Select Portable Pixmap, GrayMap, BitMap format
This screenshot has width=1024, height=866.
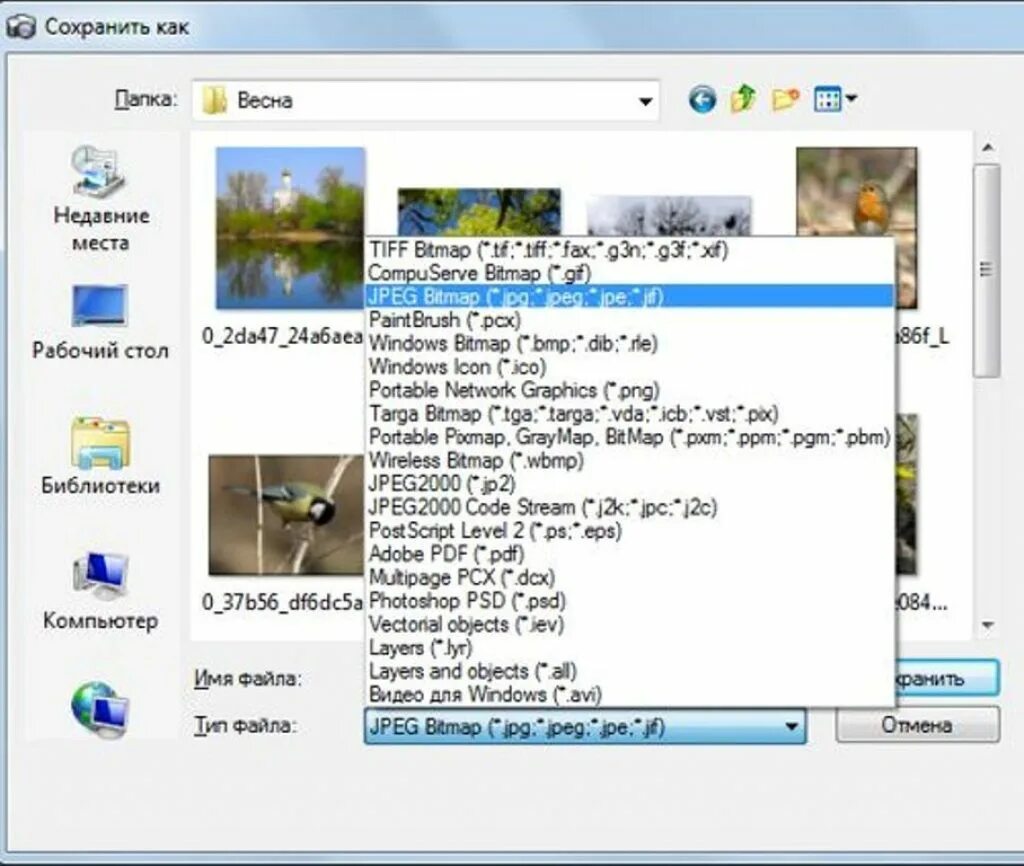click(629, 437)
